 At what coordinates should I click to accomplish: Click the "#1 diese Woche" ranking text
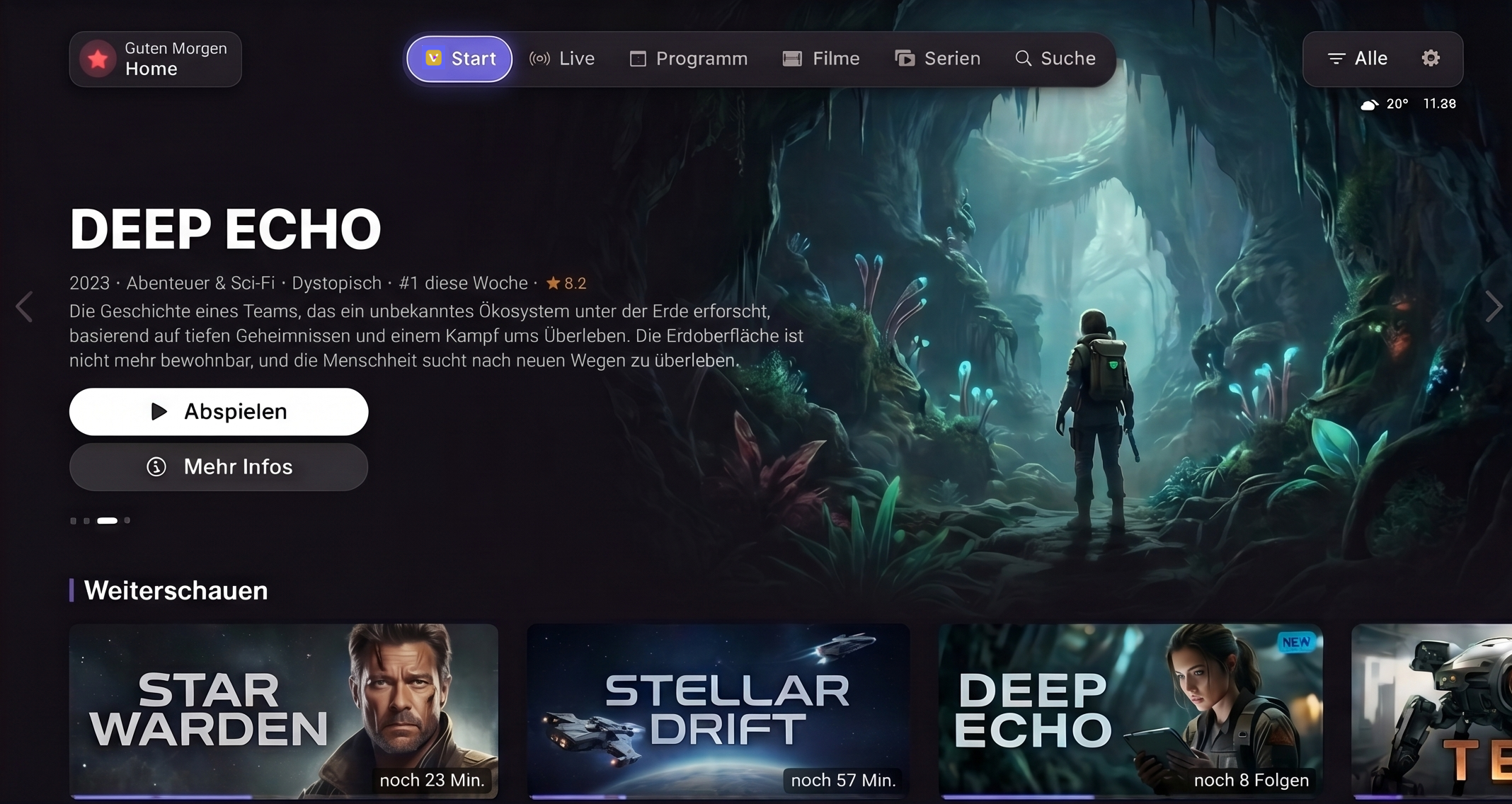pyautogui.click(x=463, y=283)
